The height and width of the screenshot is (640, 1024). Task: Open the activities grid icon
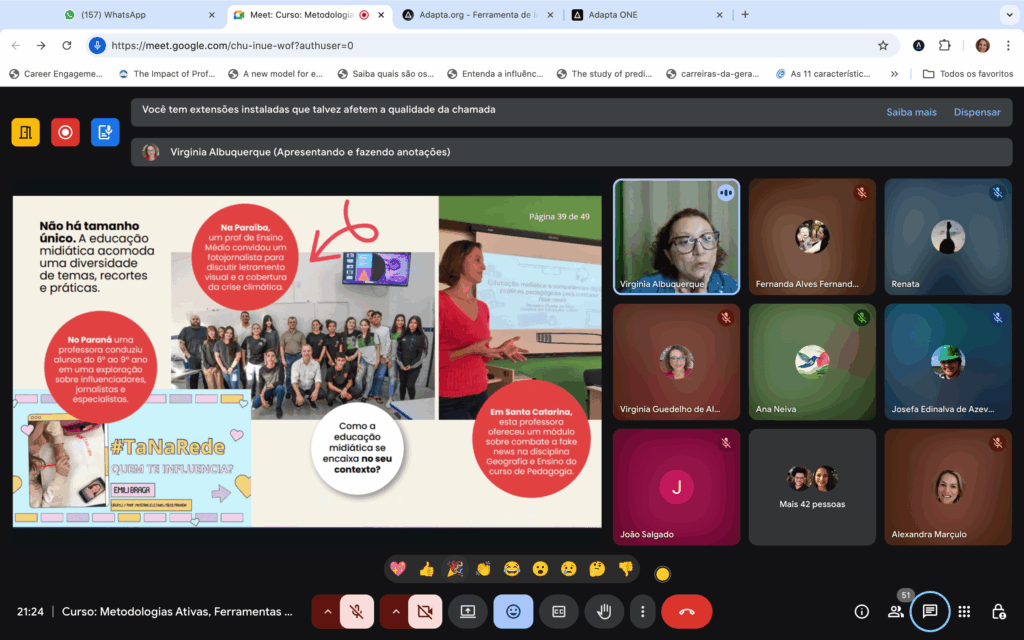[964, 611]
